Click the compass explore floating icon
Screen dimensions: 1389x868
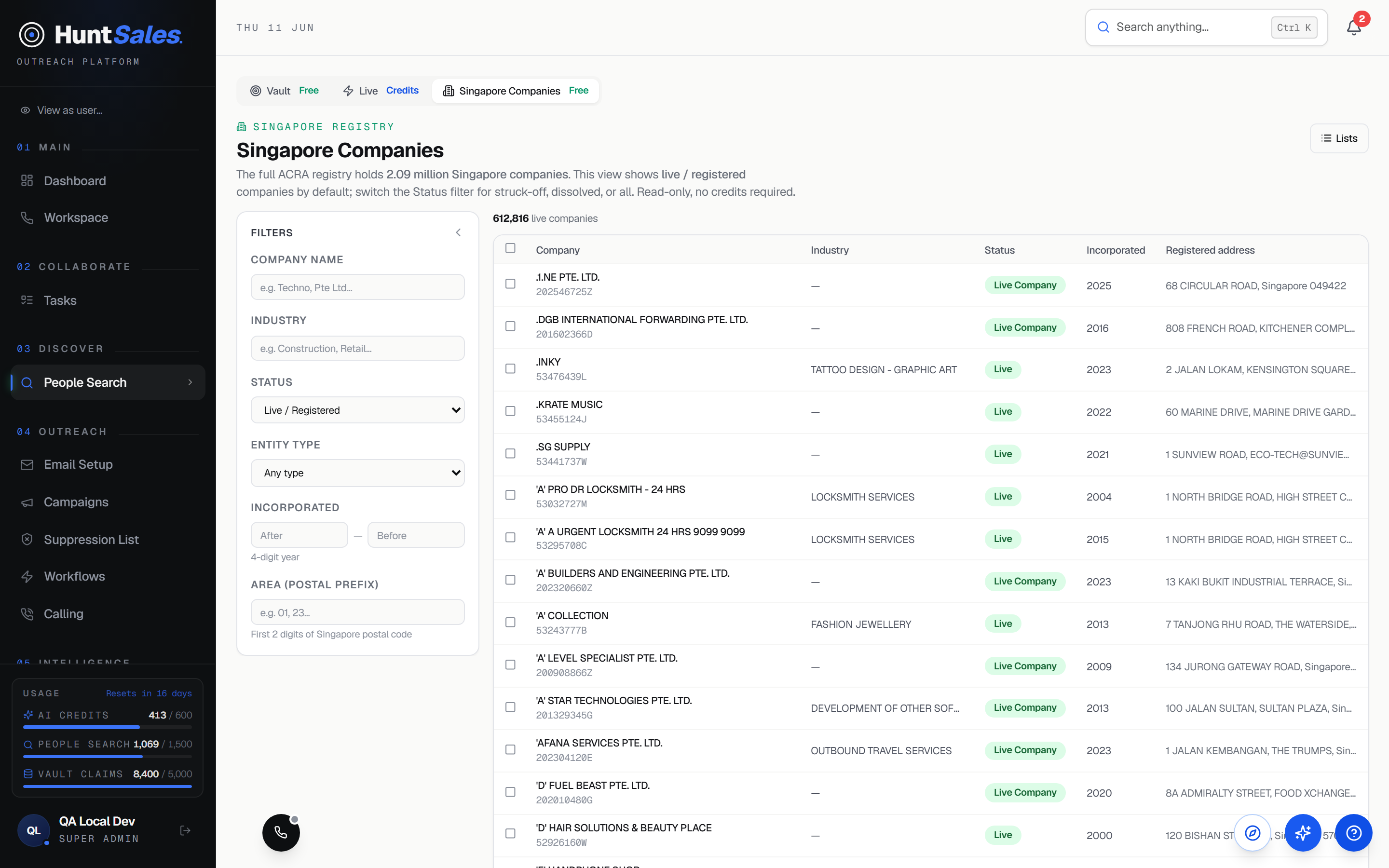click(1253, 832)
